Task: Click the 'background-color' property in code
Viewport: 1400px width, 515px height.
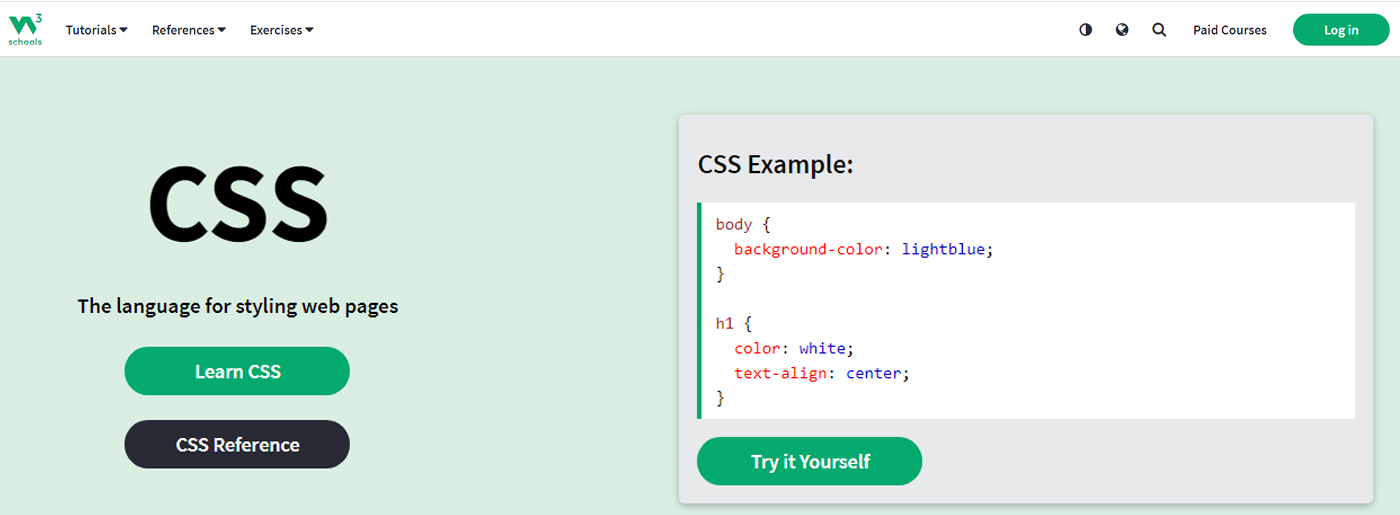Action: [808, 249]
